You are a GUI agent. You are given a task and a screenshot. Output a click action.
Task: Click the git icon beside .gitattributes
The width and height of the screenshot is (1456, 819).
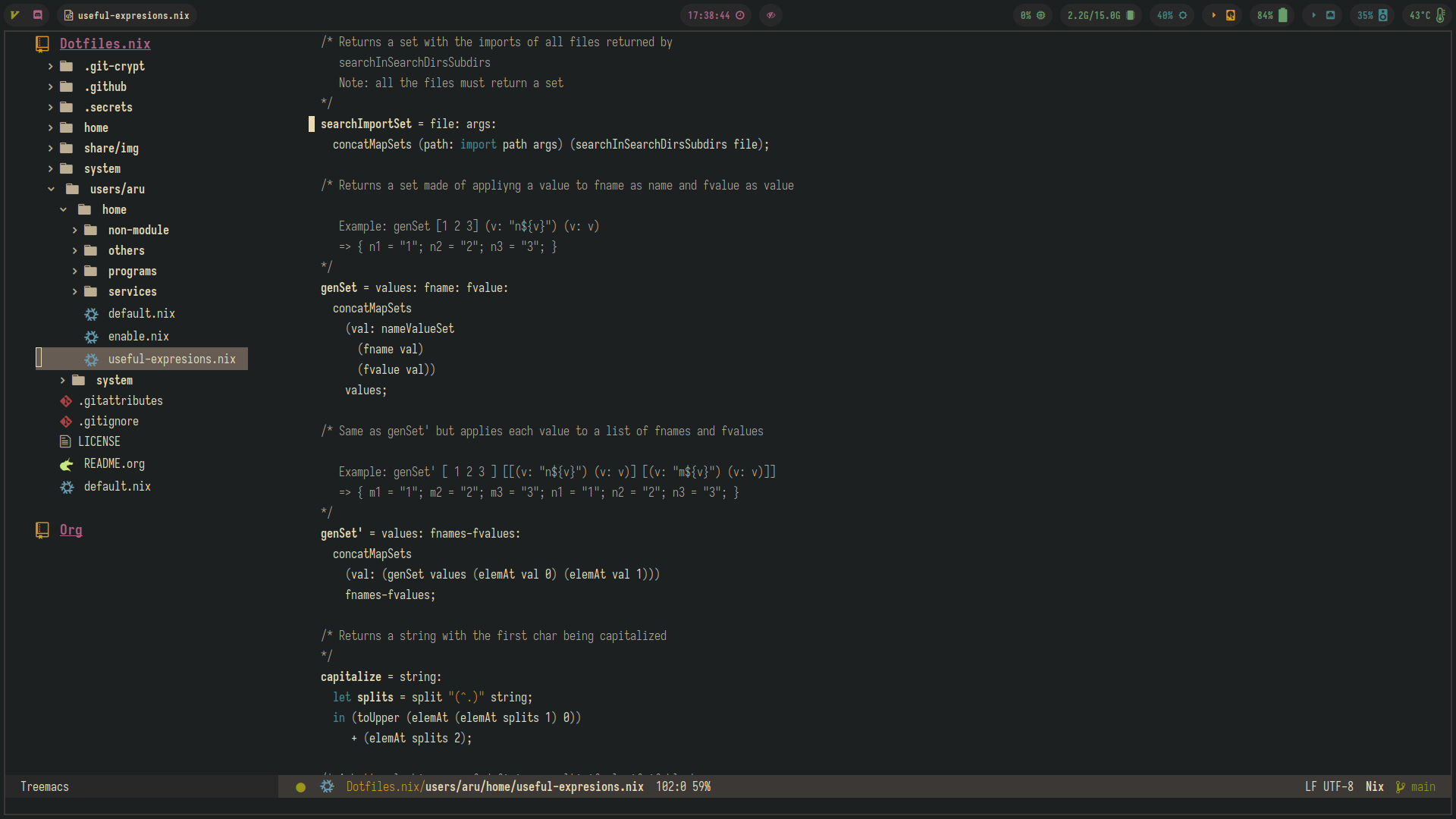click(66, 401)
